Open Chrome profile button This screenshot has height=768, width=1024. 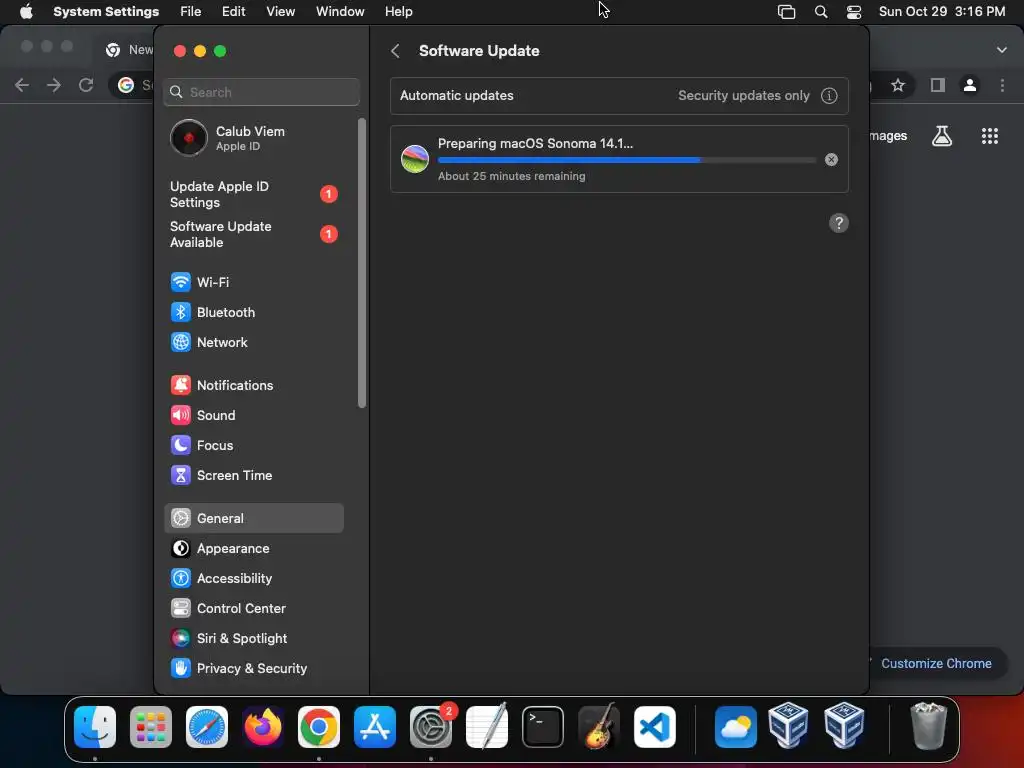(970, 85)
